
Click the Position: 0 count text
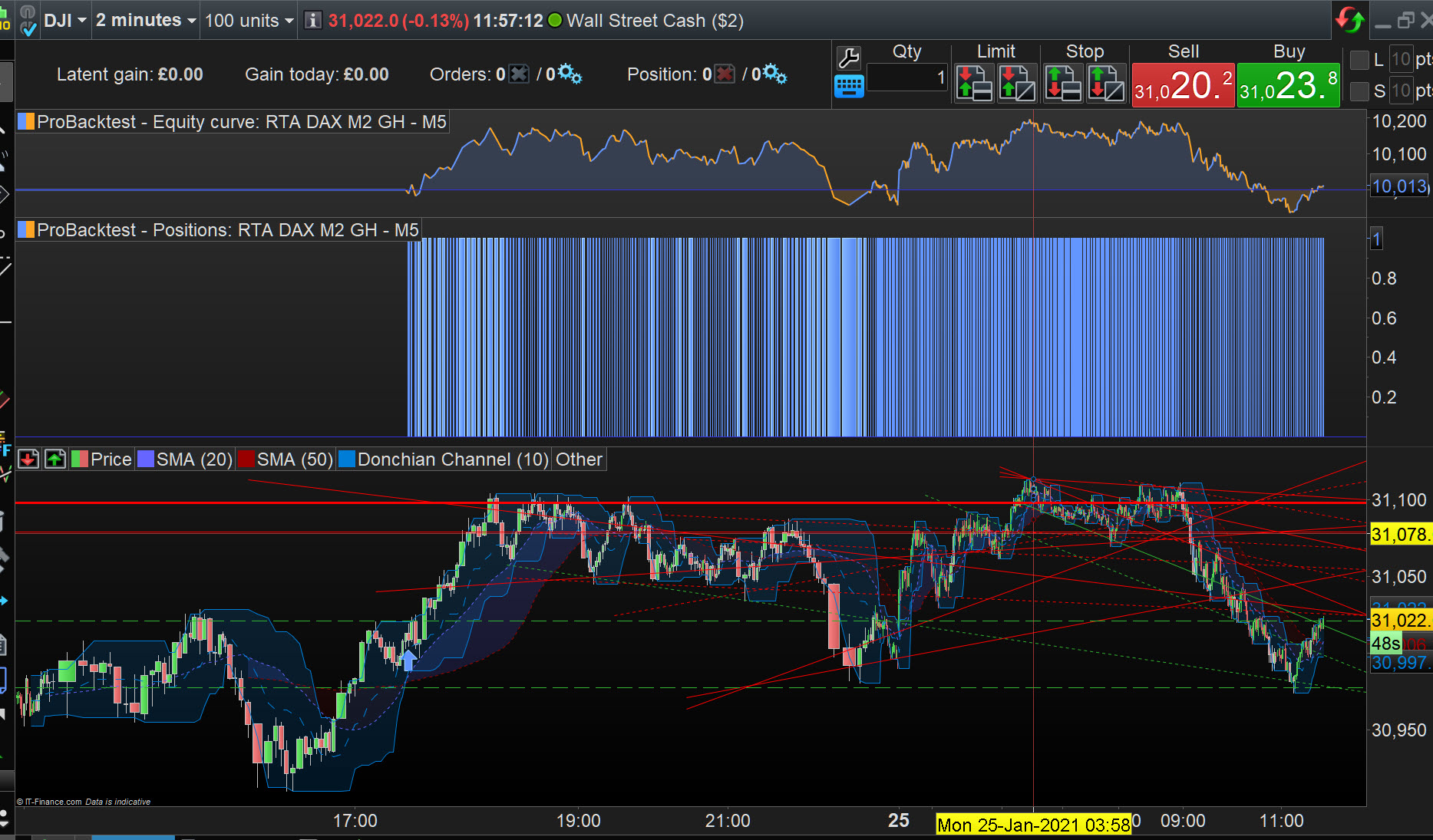(x=669, y=74)
